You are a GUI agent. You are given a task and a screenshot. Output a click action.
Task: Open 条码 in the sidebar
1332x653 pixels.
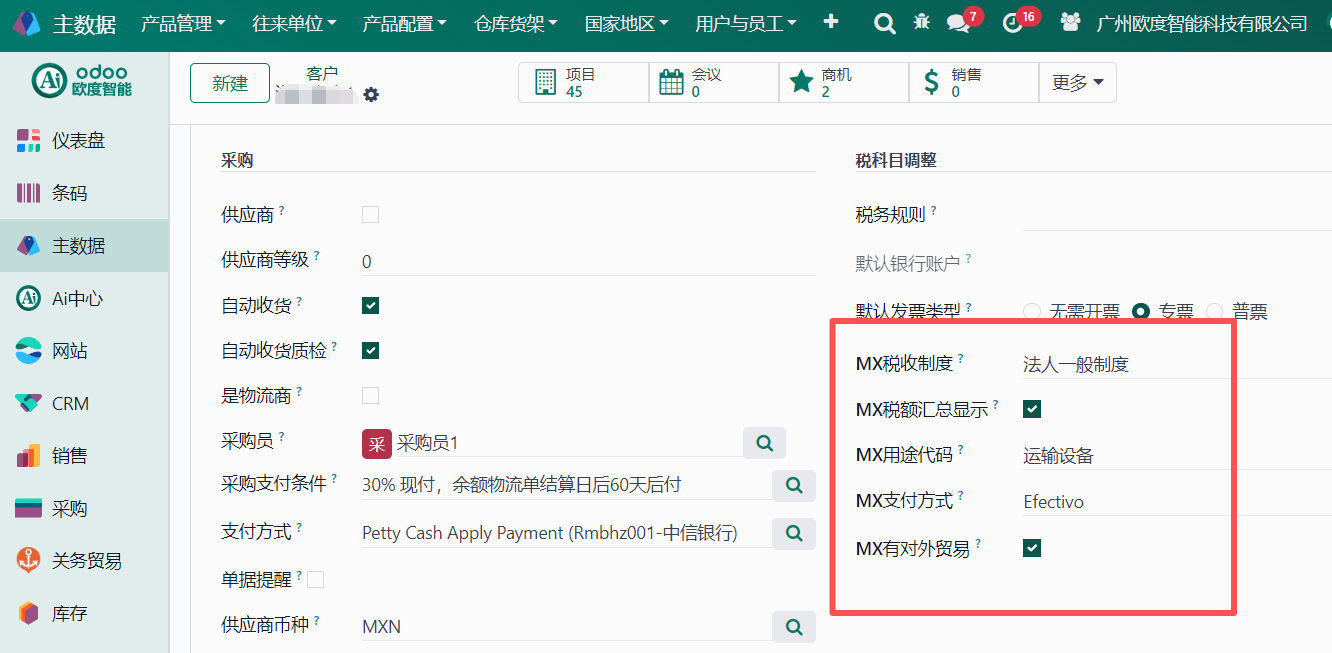[x=84, y=193]
